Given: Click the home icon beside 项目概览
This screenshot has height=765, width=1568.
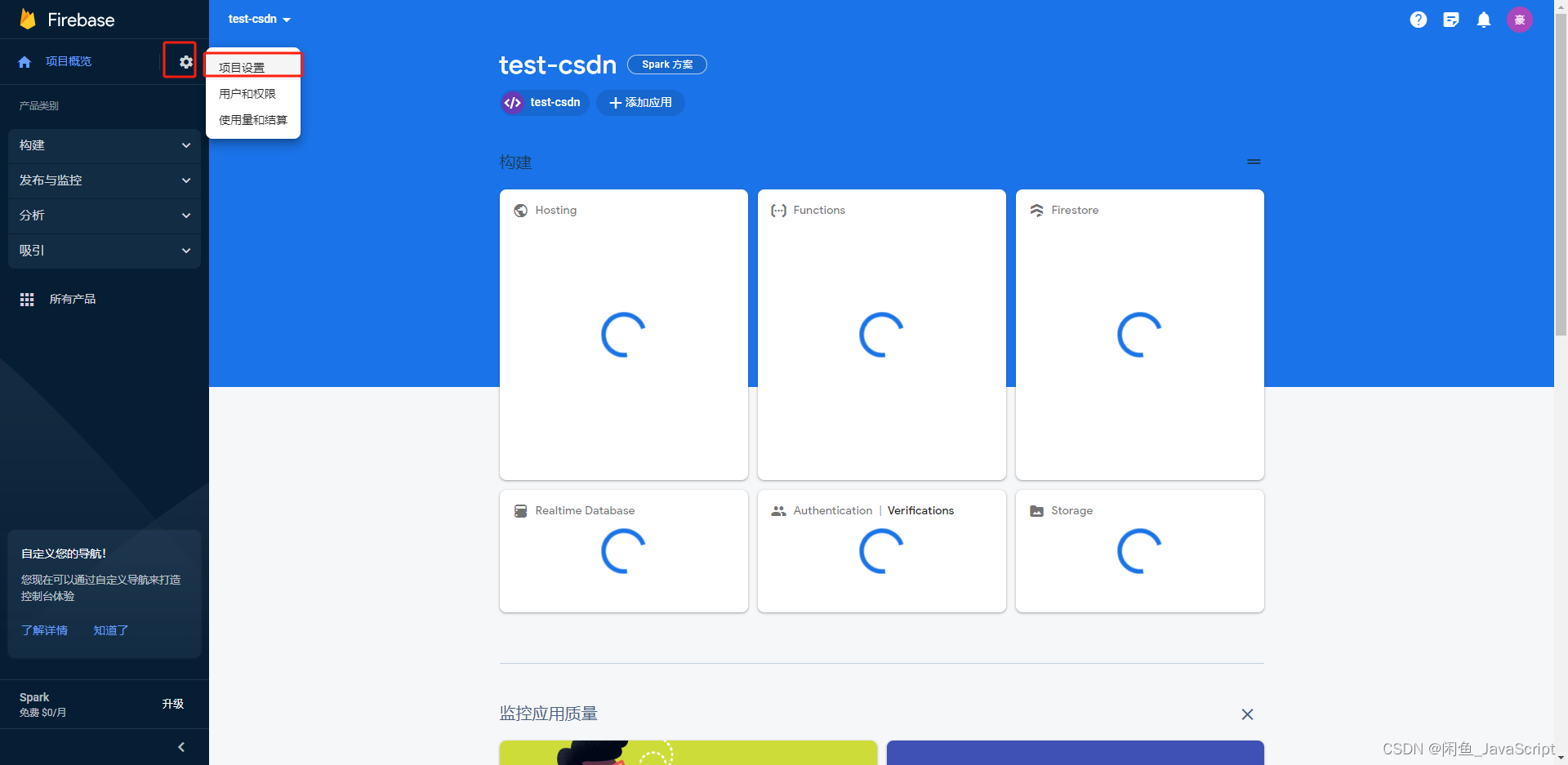Looking at the screenshot, I should coord(24,62).
